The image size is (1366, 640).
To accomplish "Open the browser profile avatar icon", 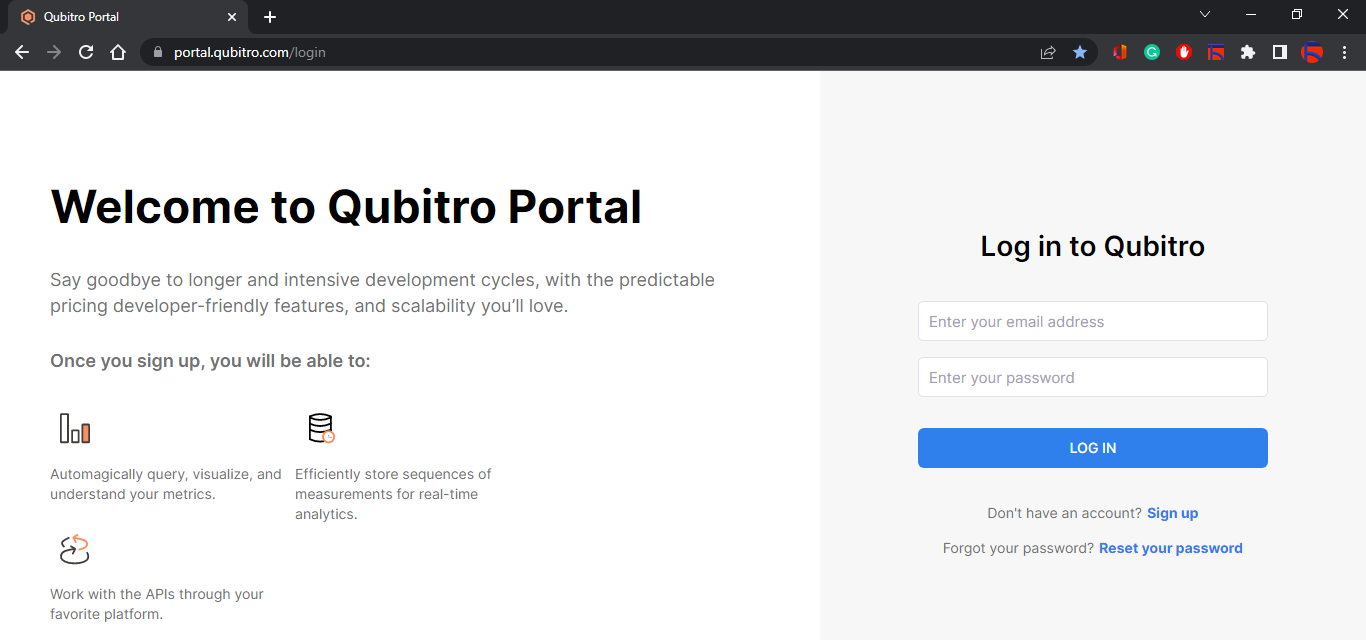I will coord(1312,52).
